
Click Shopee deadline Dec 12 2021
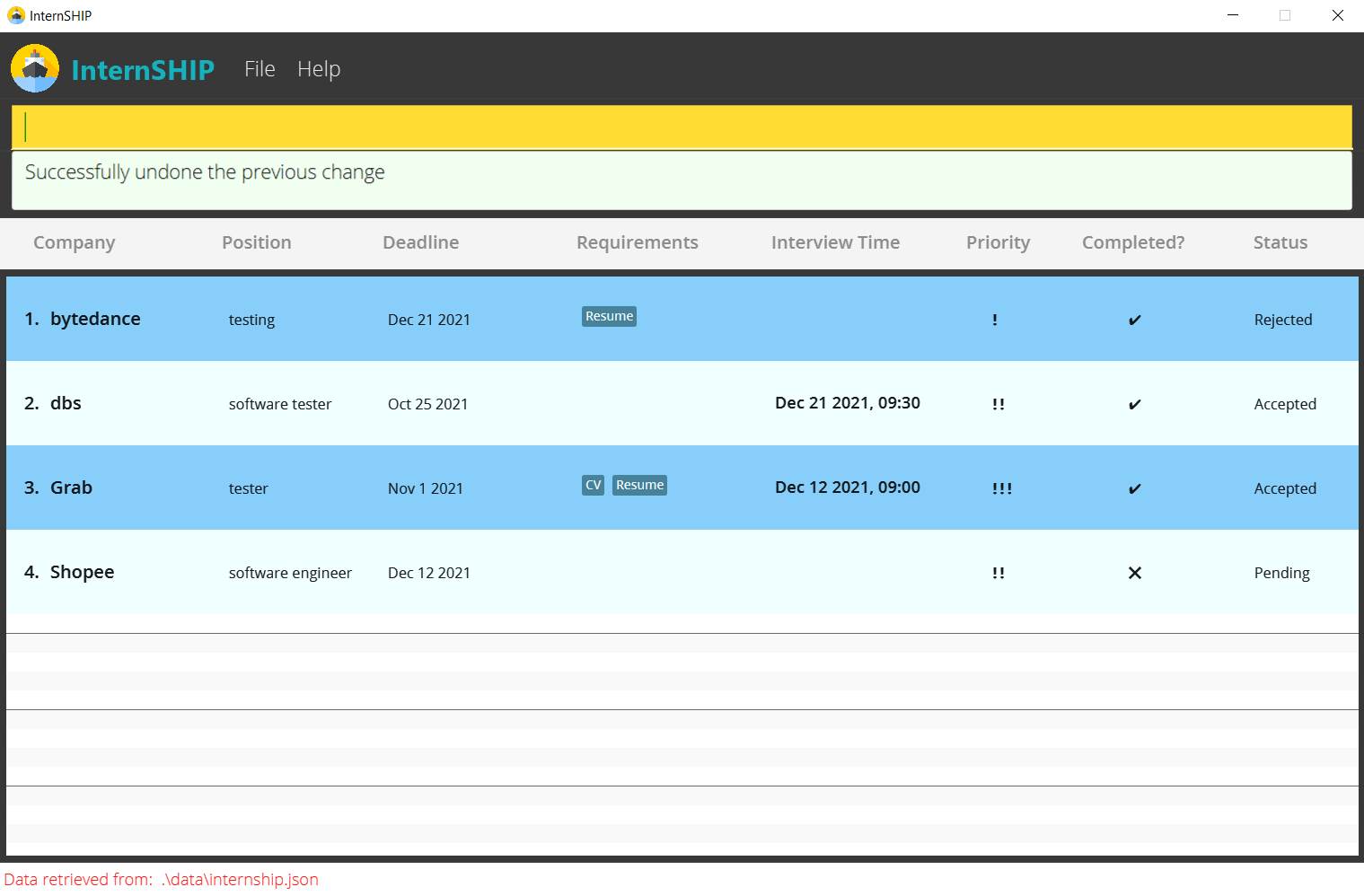(429, 573)
